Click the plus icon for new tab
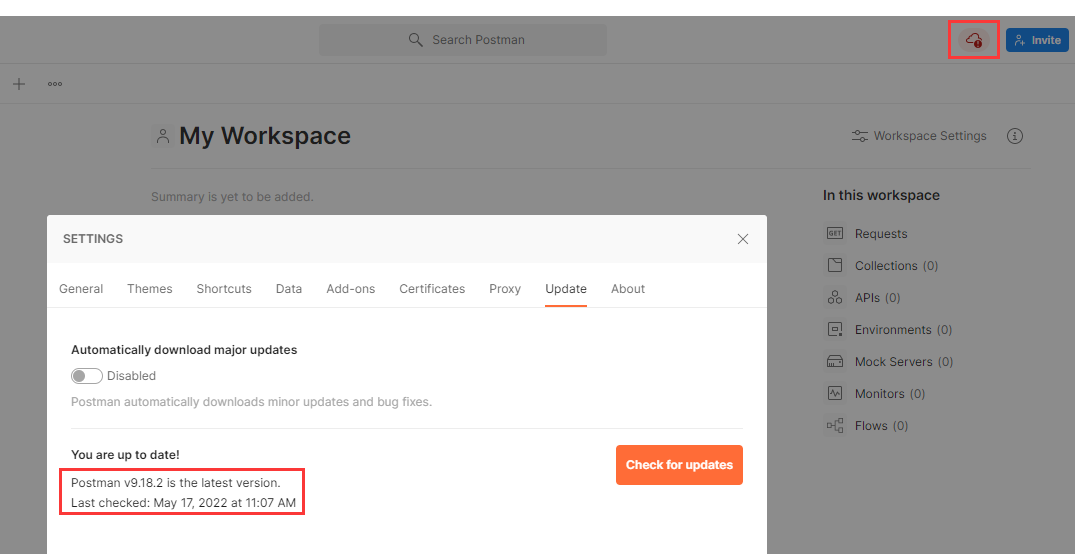1075x554 pixels. point(19,84)
